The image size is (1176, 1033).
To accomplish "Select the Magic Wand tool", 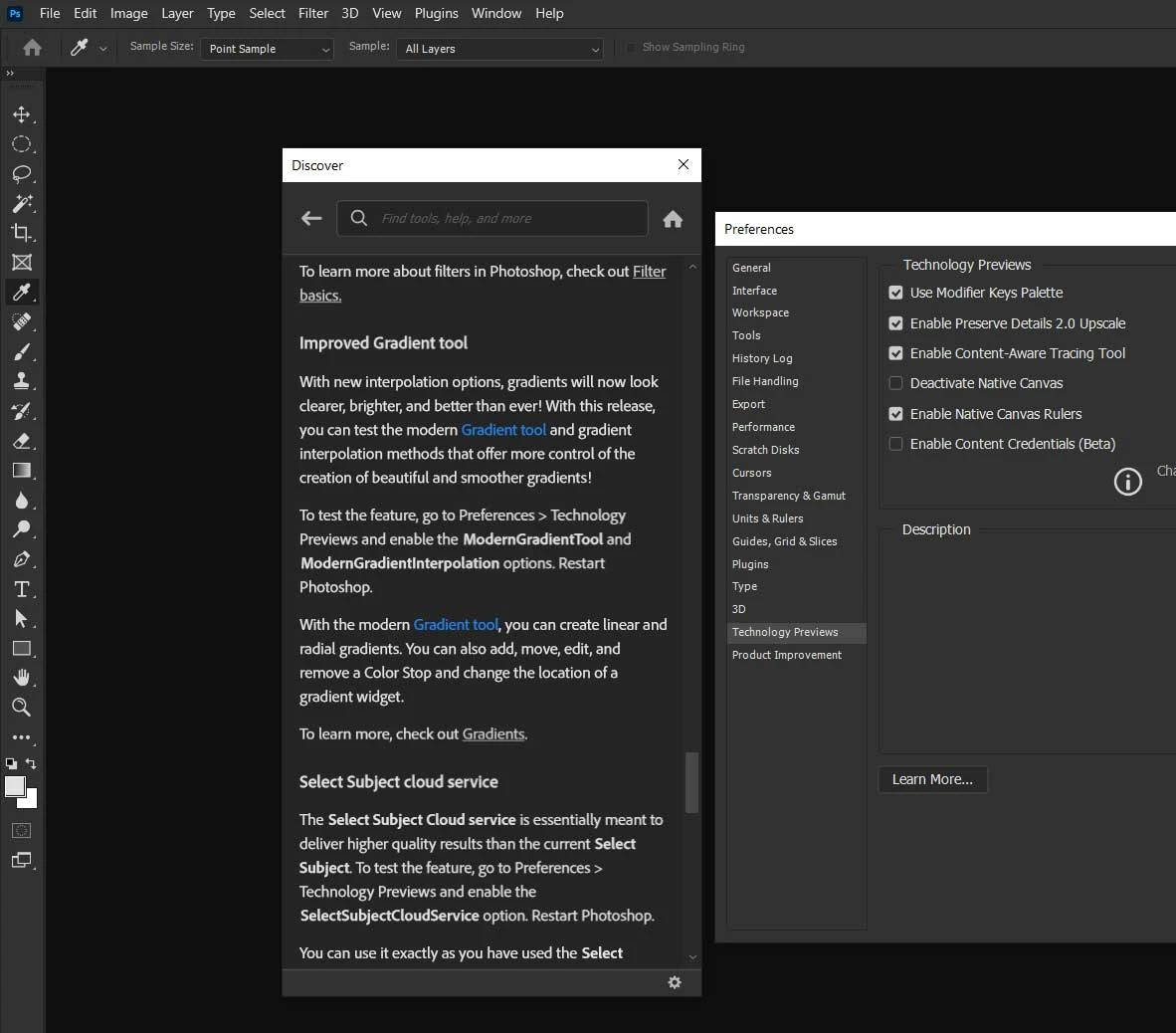I will coord(22,203).
